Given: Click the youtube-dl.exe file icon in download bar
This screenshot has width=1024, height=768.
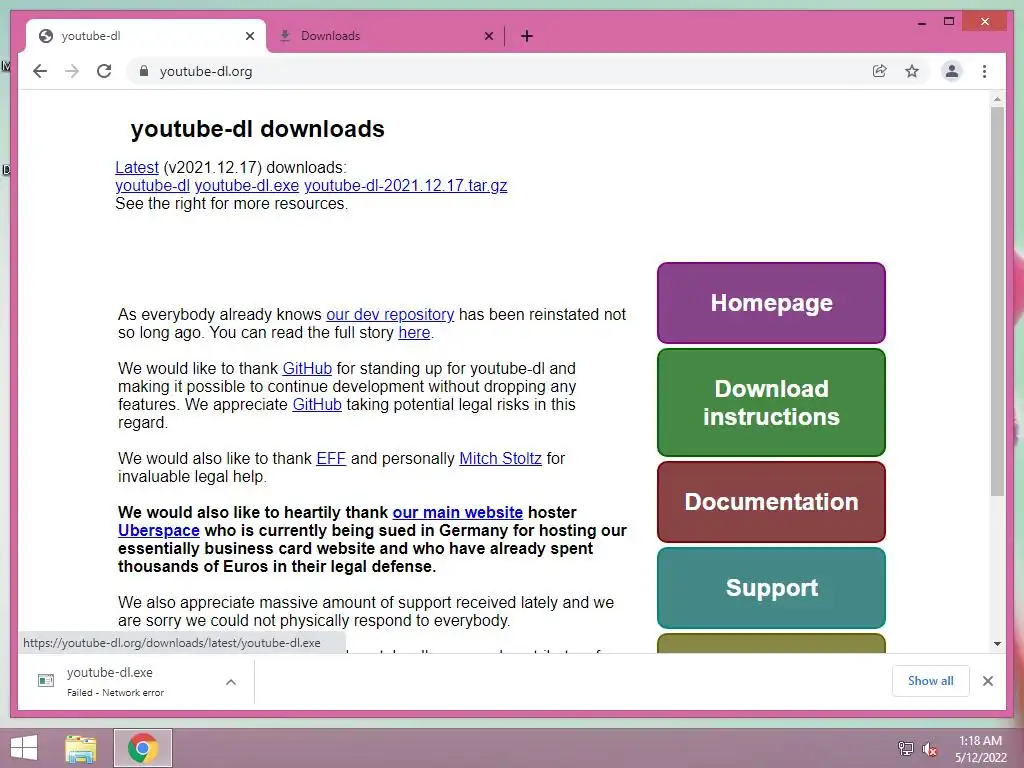Looking at the screenshot, I should (x=46, y=680).
